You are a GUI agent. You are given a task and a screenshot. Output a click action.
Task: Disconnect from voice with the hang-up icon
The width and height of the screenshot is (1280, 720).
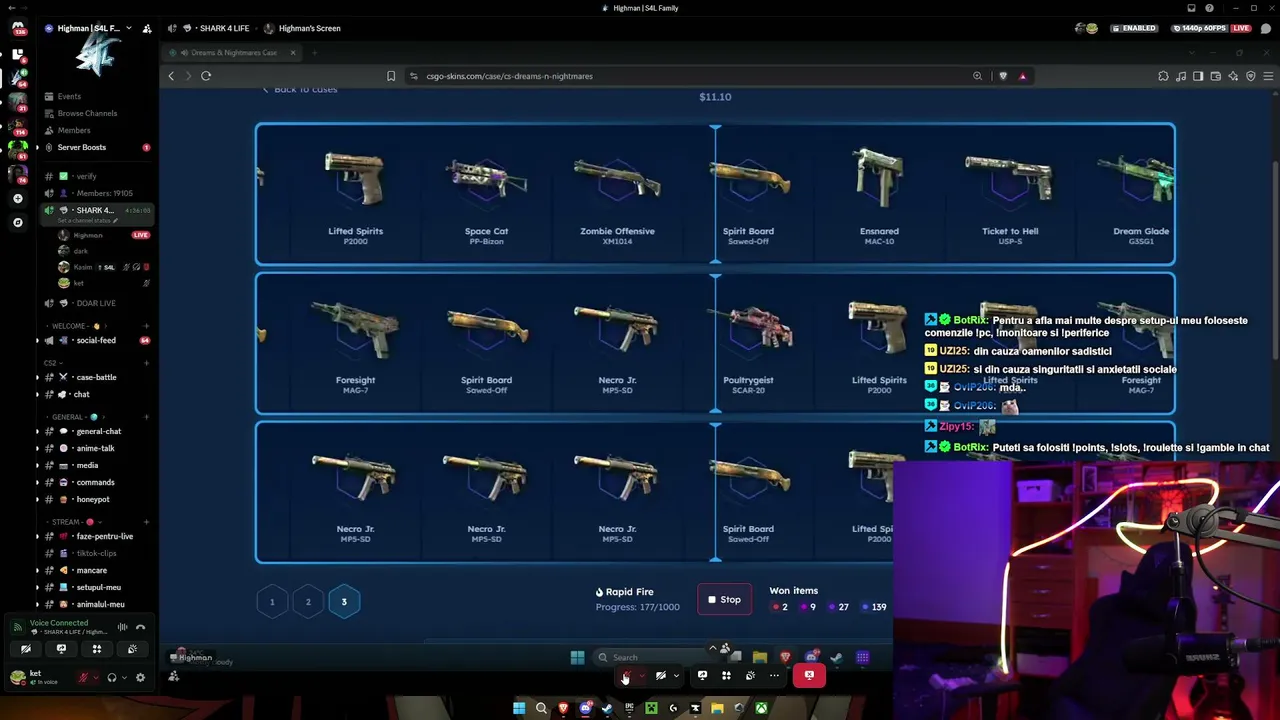141,627
